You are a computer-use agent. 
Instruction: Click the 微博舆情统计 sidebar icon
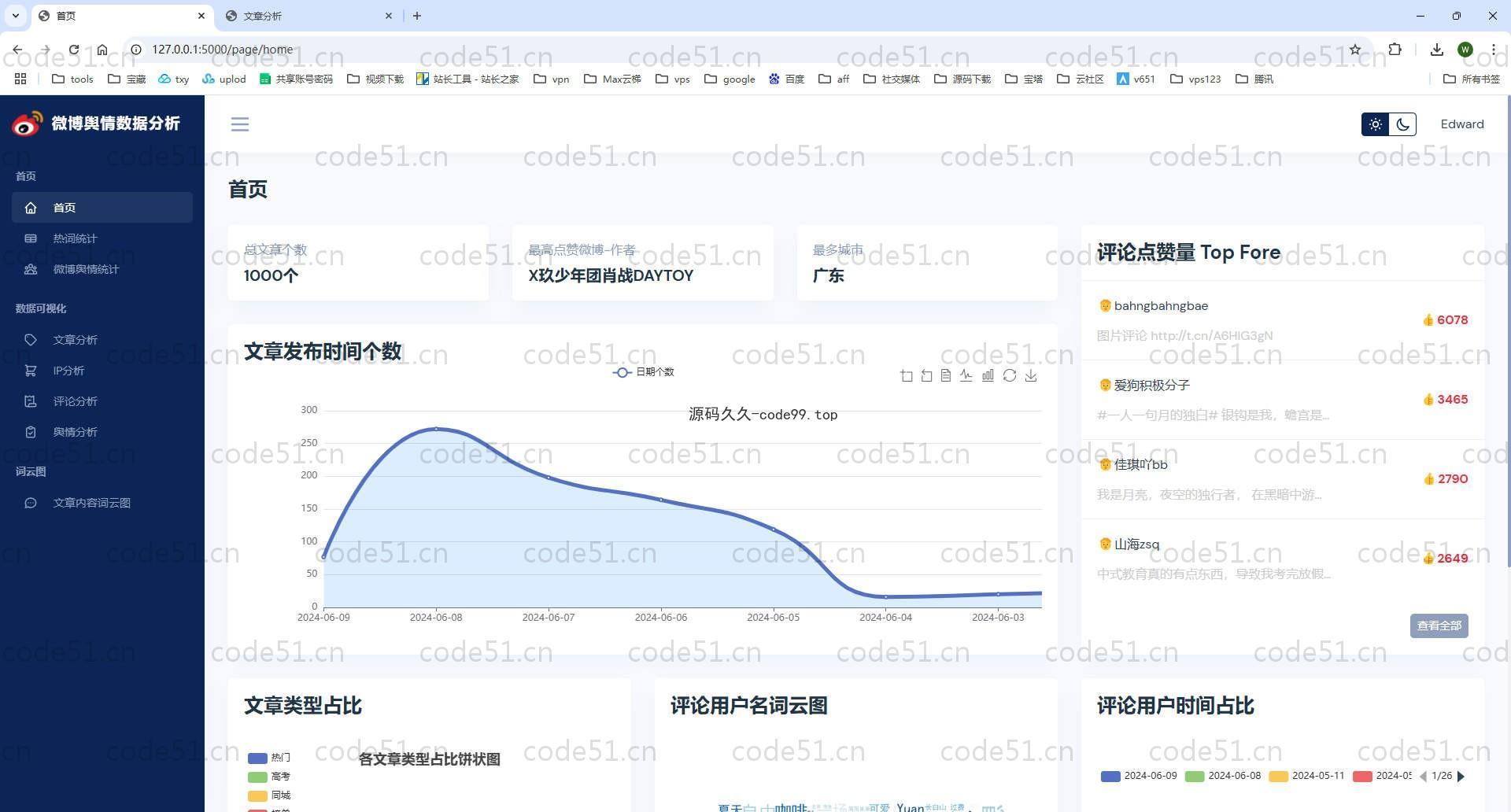click(x=31, y=269)
